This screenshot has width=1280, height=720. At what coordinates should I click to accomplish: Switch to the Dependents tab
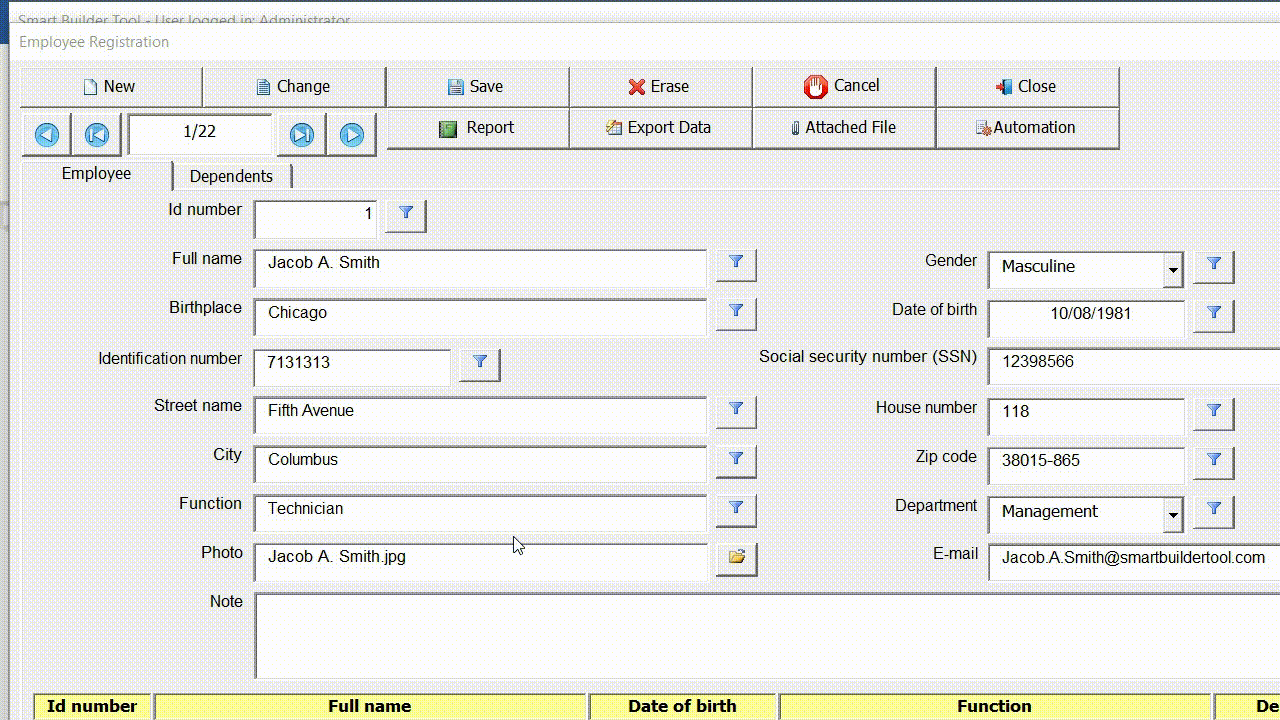coord(232,175)
